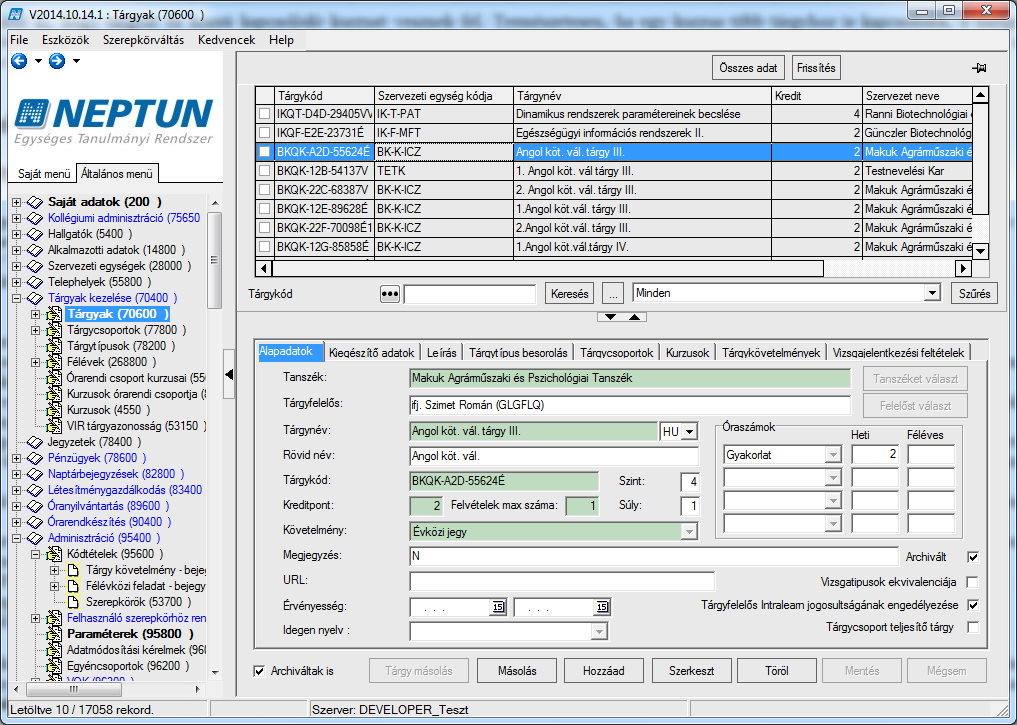Check the row checkbox for IKQT-D4D-29405VV
This screenshot has height=725, width=1017.
tap(264, 113)
